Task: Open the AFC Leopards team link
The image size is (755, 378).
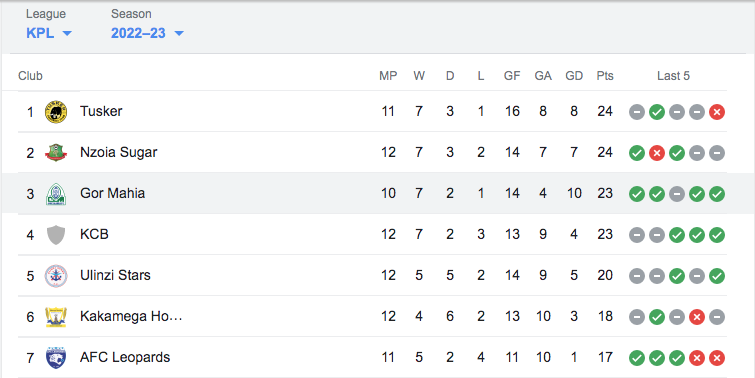Action: [125, 357]
